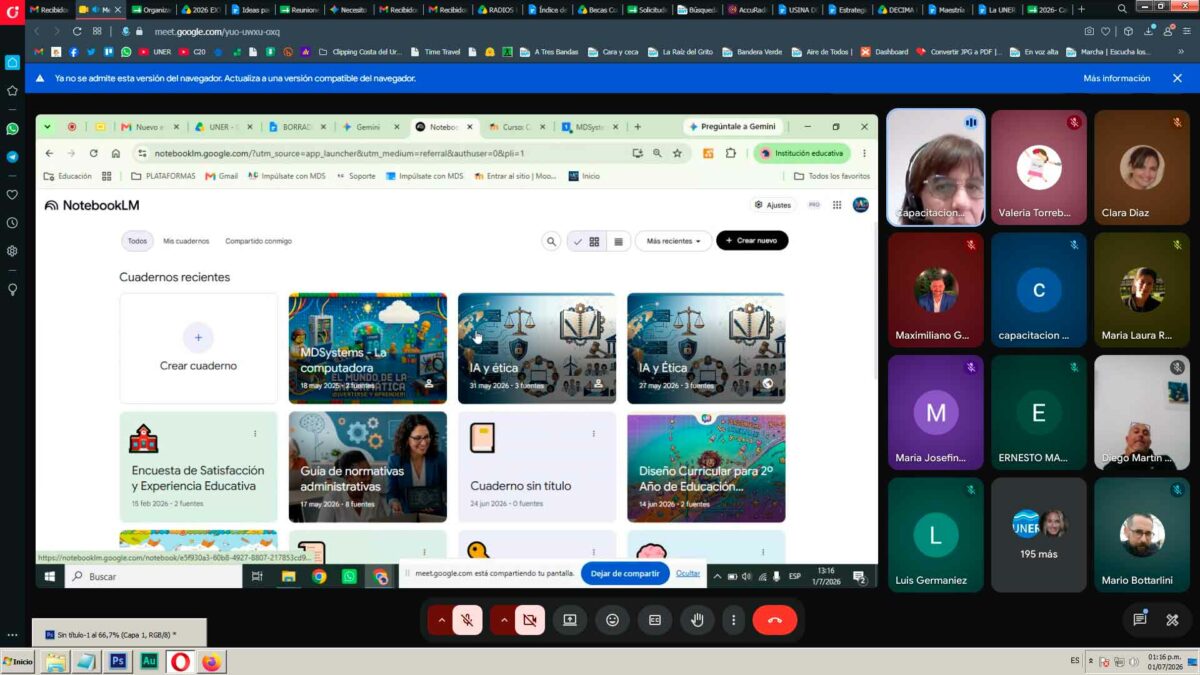Open the emoji reactions button in Meet
This screenshot has height=675, width=1200.
pyautogui.click(x=612, y=620)
